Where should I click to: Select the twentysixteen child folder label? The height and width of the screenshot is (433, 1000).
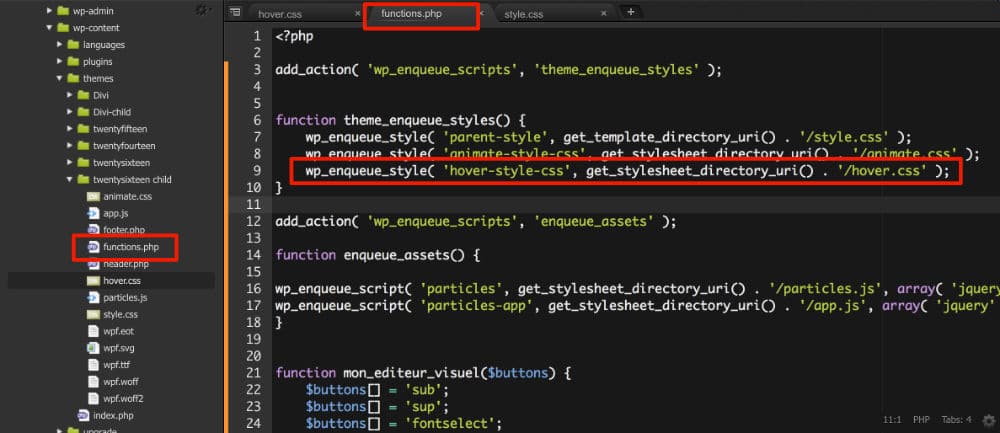132,179
